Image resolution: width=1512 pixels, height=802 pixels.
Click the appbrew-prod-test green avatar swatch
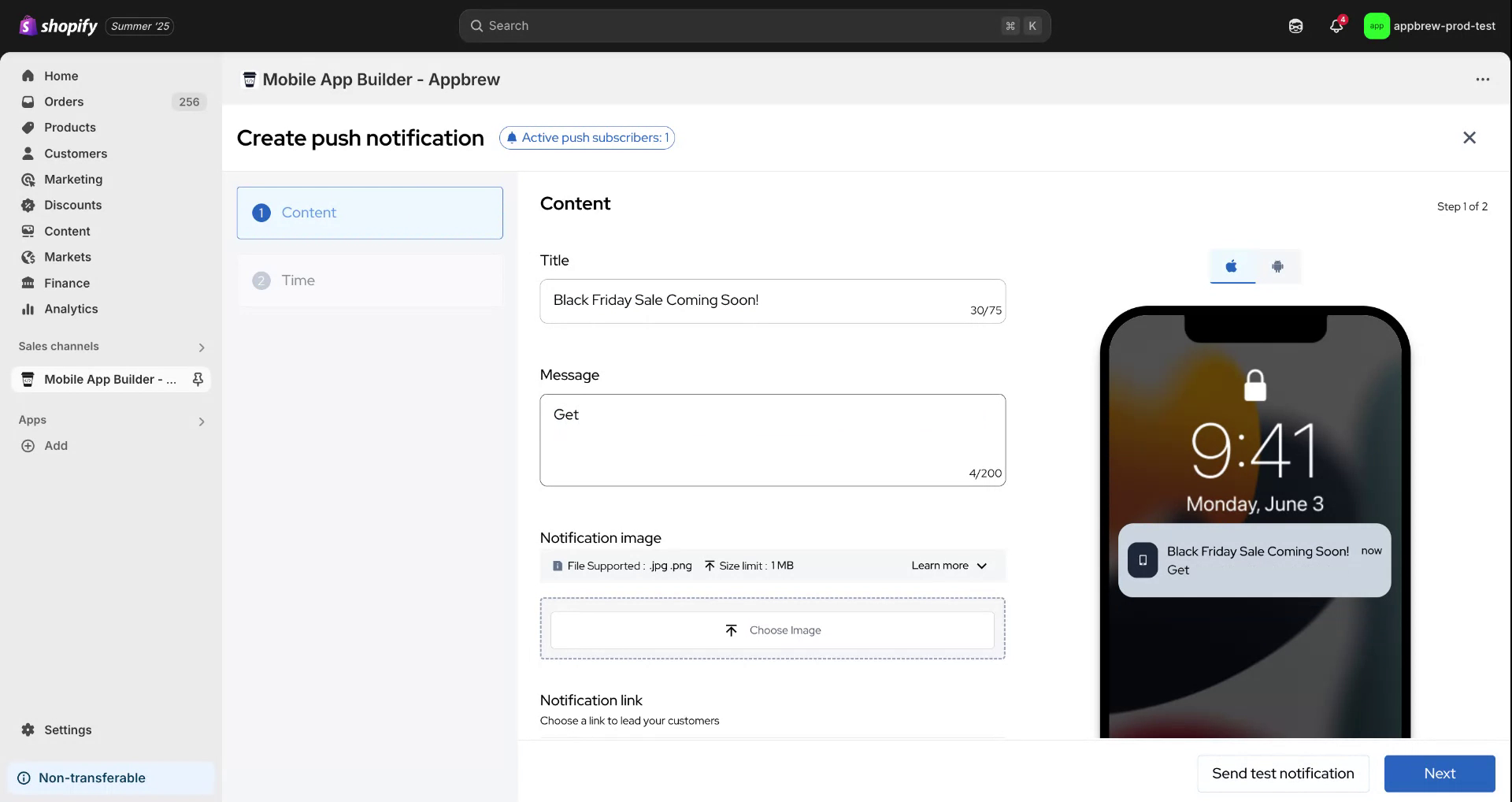(x=1377, y=25)
